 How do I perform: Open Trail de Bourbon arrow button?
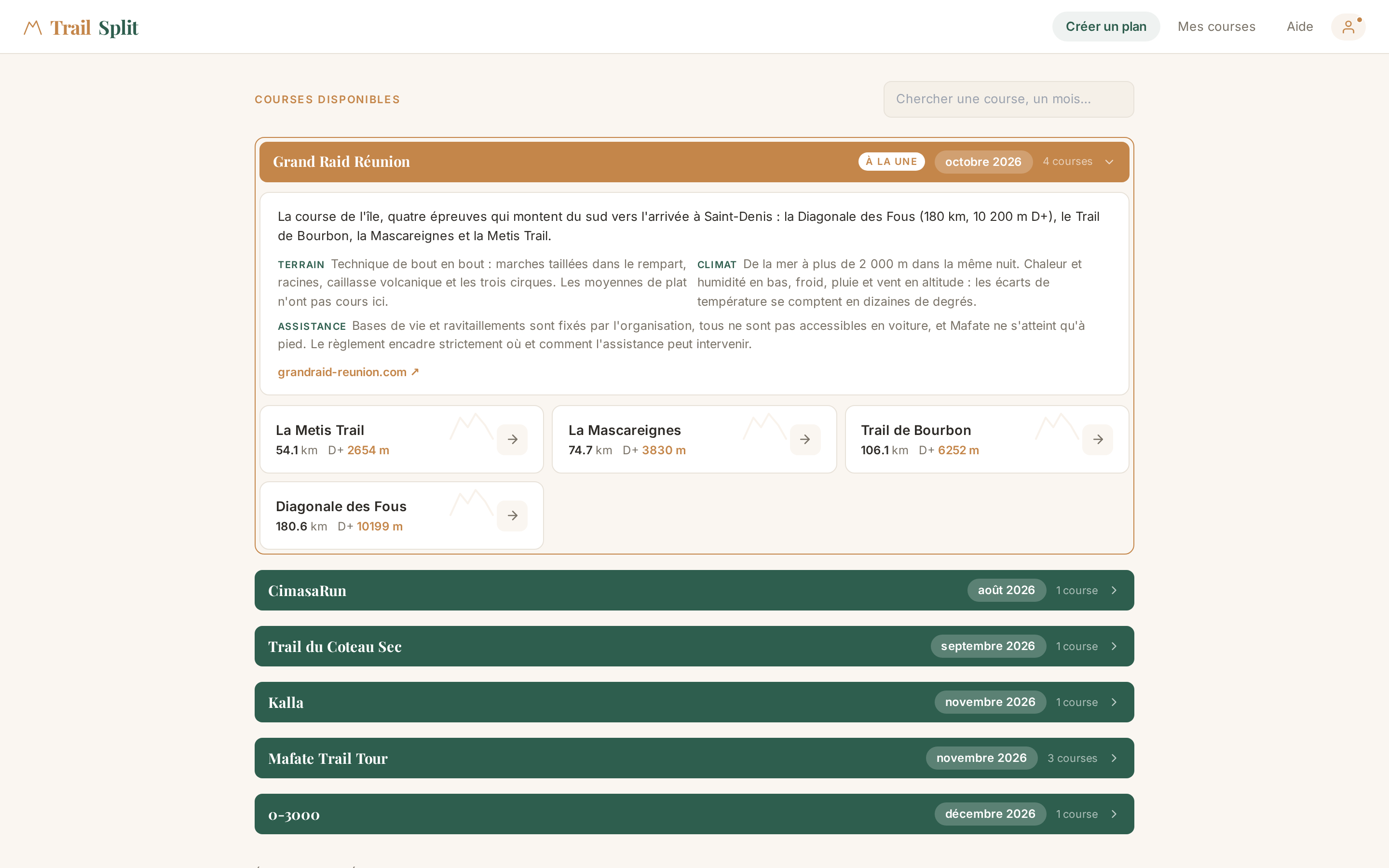[x=1097, y=440]
